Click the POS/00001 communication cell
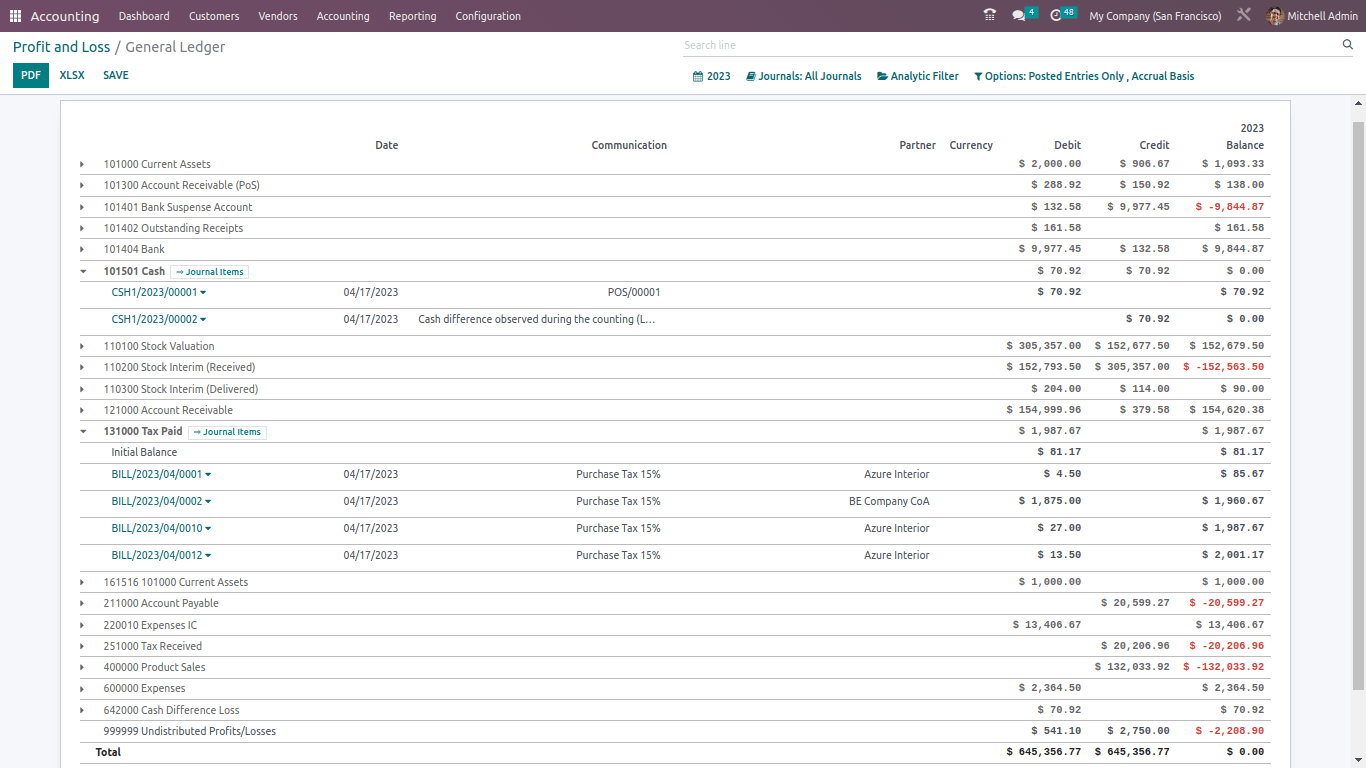The image size is (1366, 768). tap(634, 292)
